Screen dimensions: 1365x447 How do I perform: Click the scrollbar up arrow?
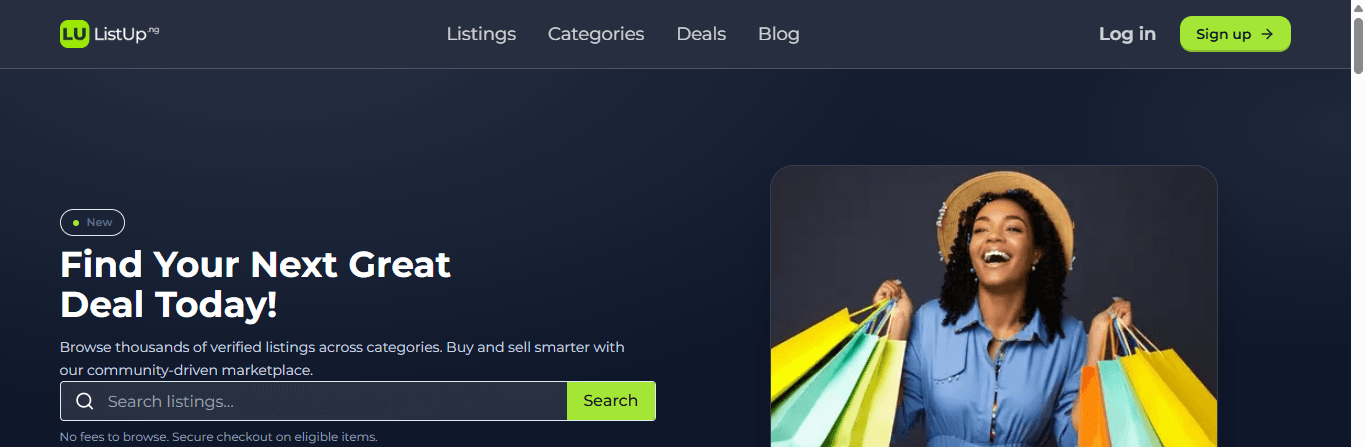point(1358,6)
